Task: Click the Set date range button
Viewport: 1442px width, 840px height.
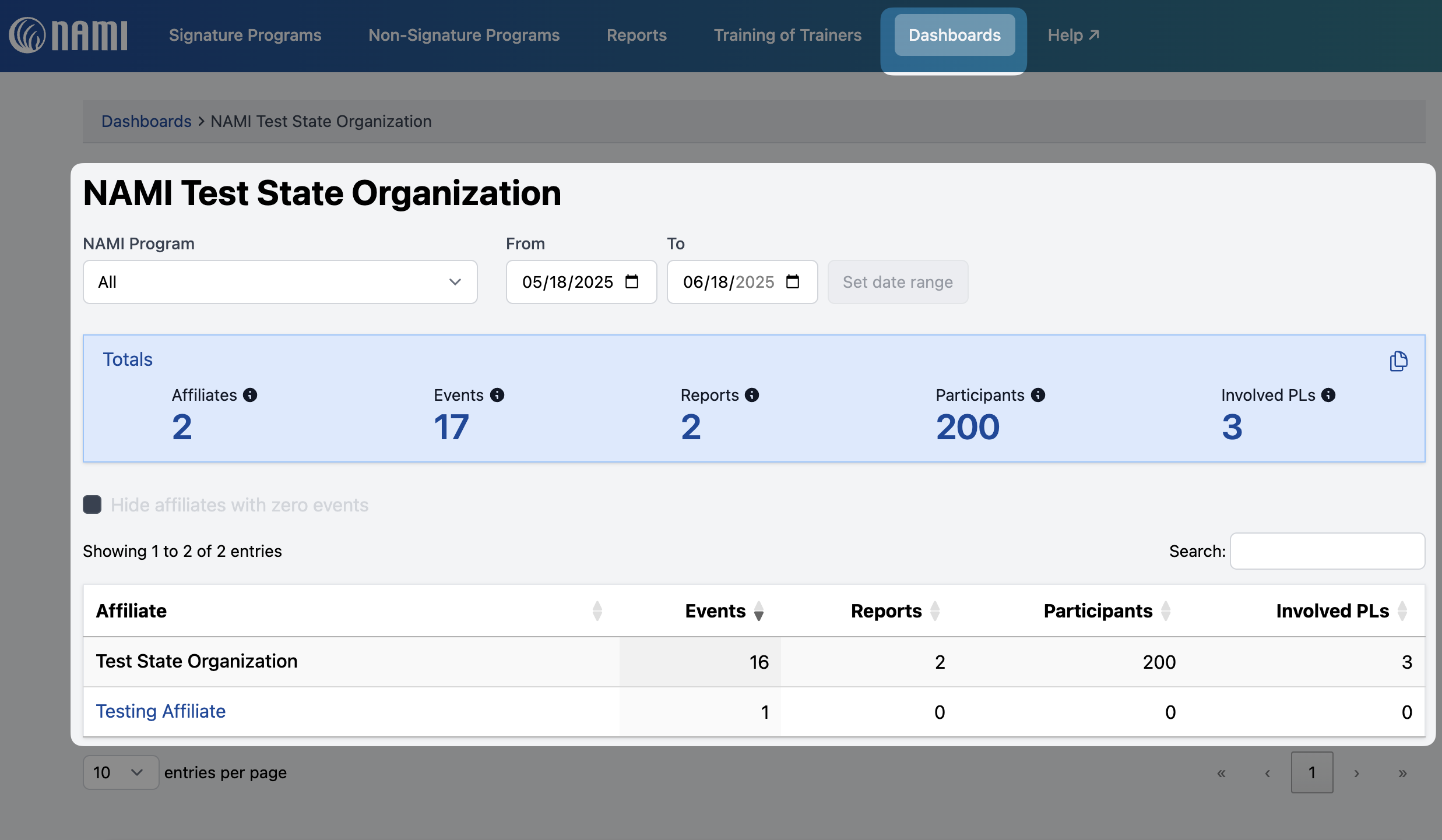Action: 898,282
